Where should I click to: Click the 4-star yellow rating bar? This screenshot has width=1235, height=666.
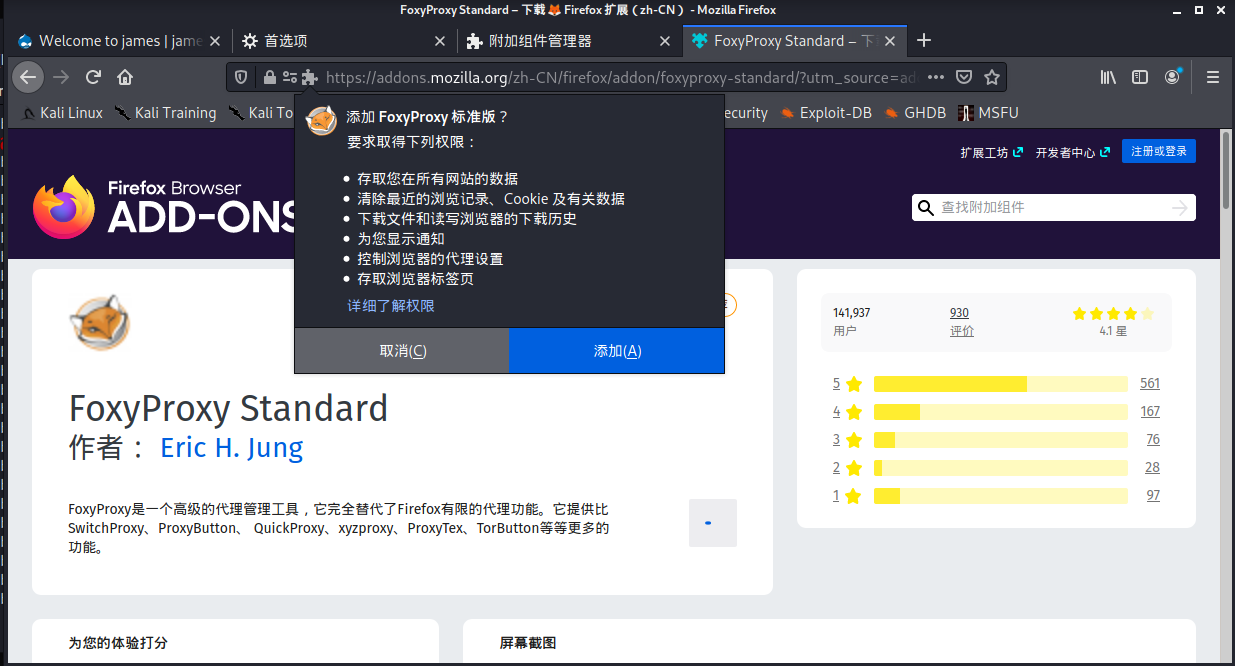tap(1000, 412)
